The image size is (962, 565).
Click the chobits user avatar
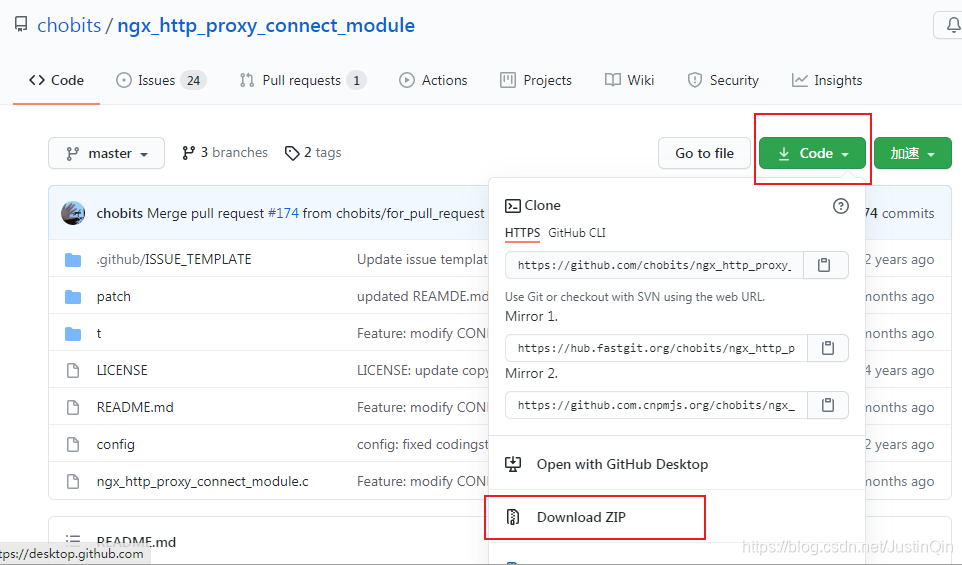(x=73, y=213)
